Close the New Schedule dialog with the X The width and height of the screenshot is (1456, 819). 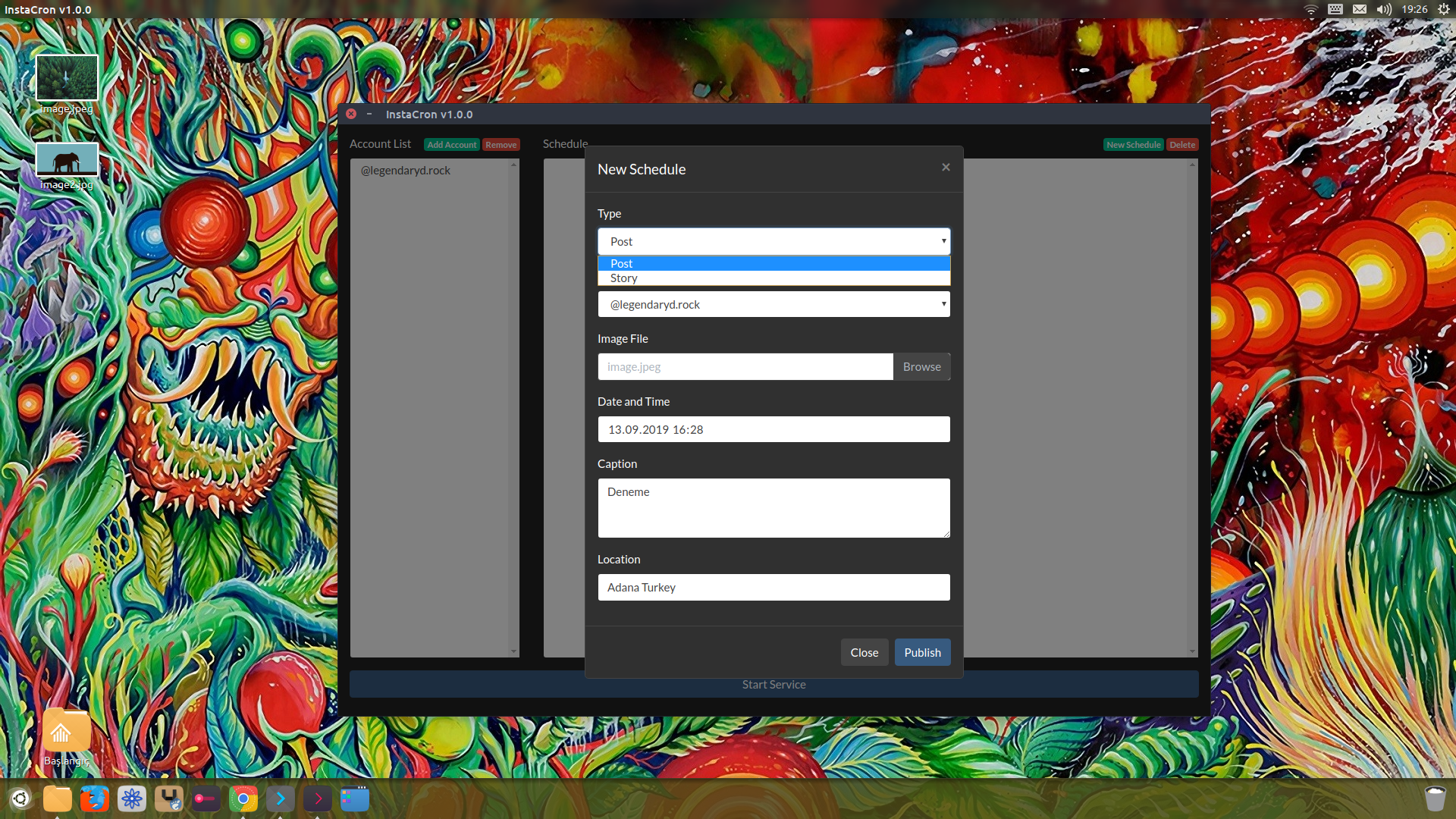pyautogui.click(x=946, y=167)
